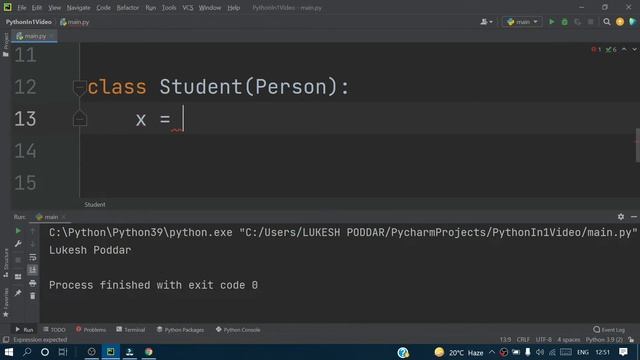The width and height of the screenshot is (640, 360).
Task: Open the View menu
Action: [54, 8]
